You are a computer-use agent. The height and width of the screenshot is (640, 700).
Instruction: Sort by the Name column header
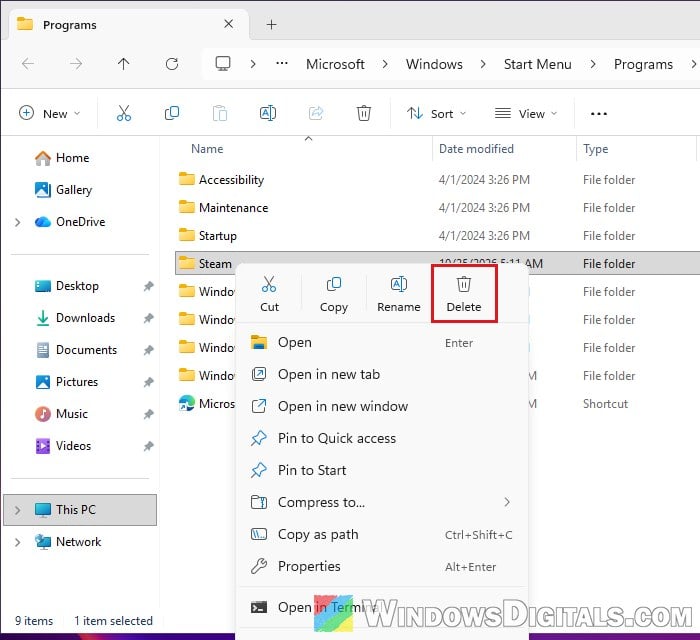coord(207,149)
